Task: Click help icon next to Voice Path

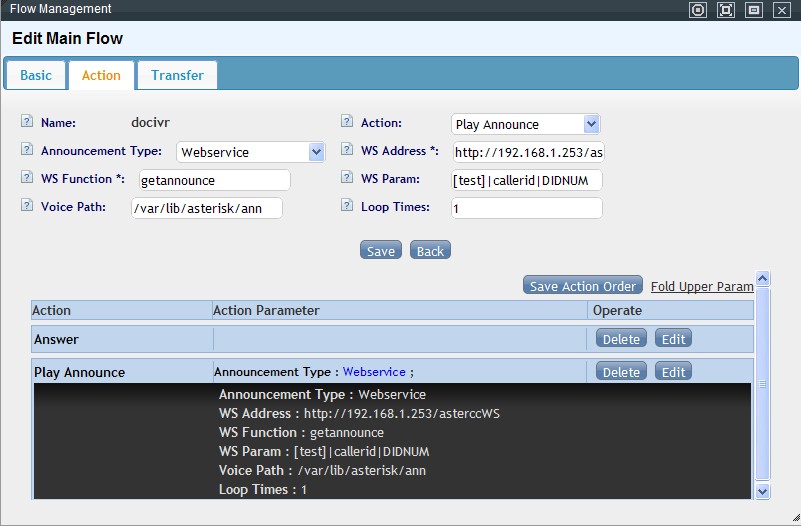Action: (26, 206)
